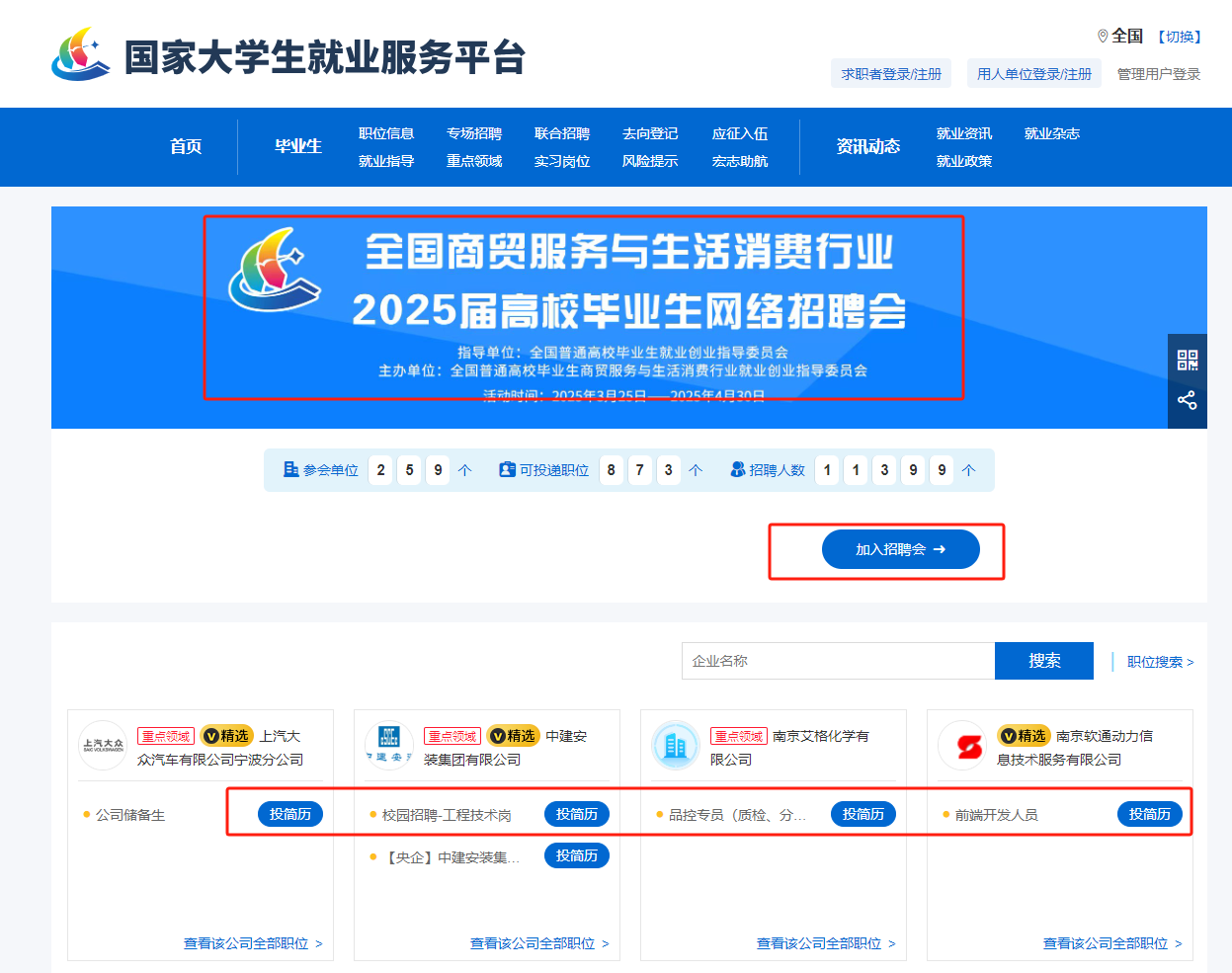Open 风险提示 in the navigation bar

point(650,161)
